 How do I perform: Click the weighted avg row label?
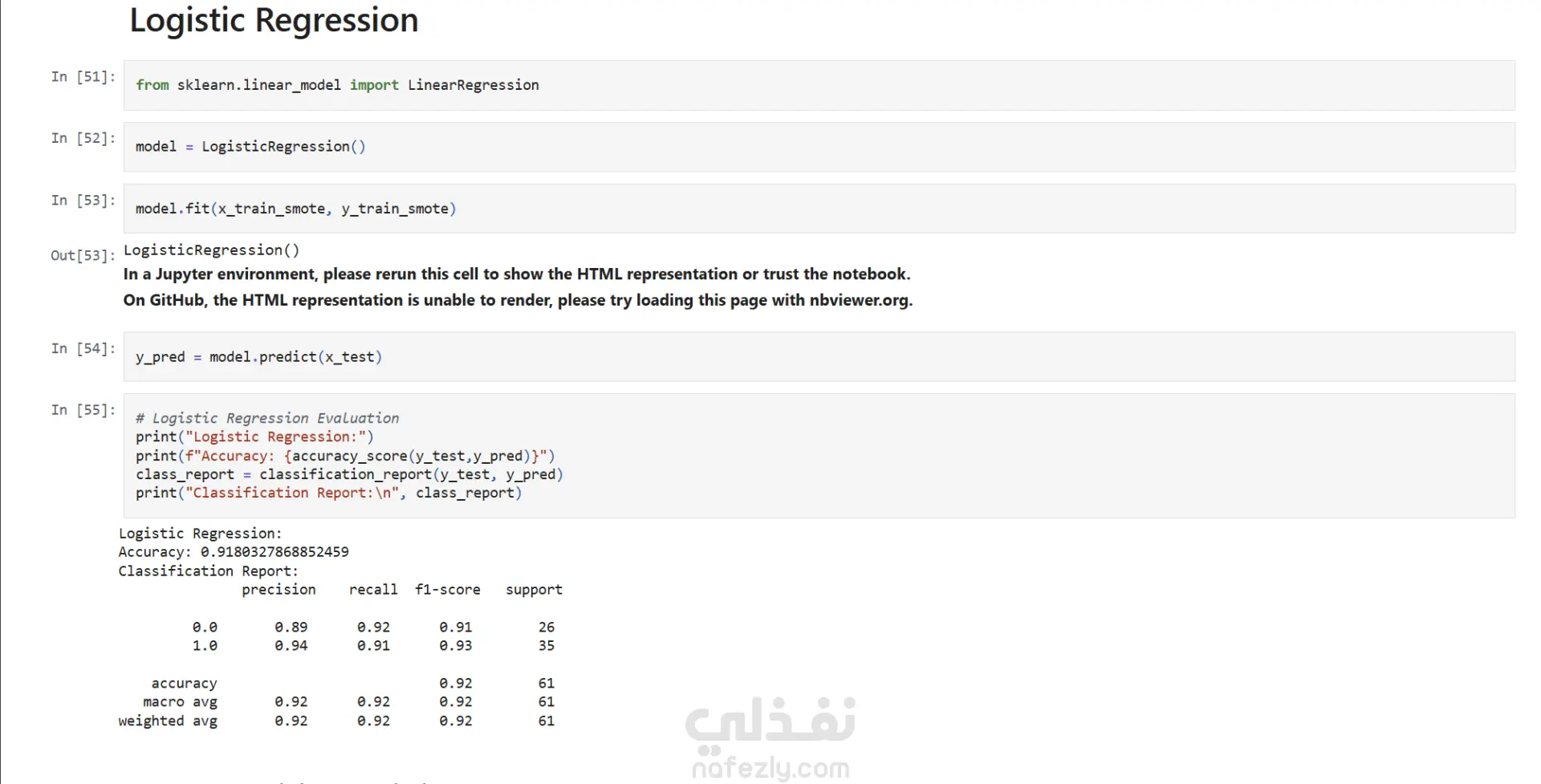click(x=168, y=721)
